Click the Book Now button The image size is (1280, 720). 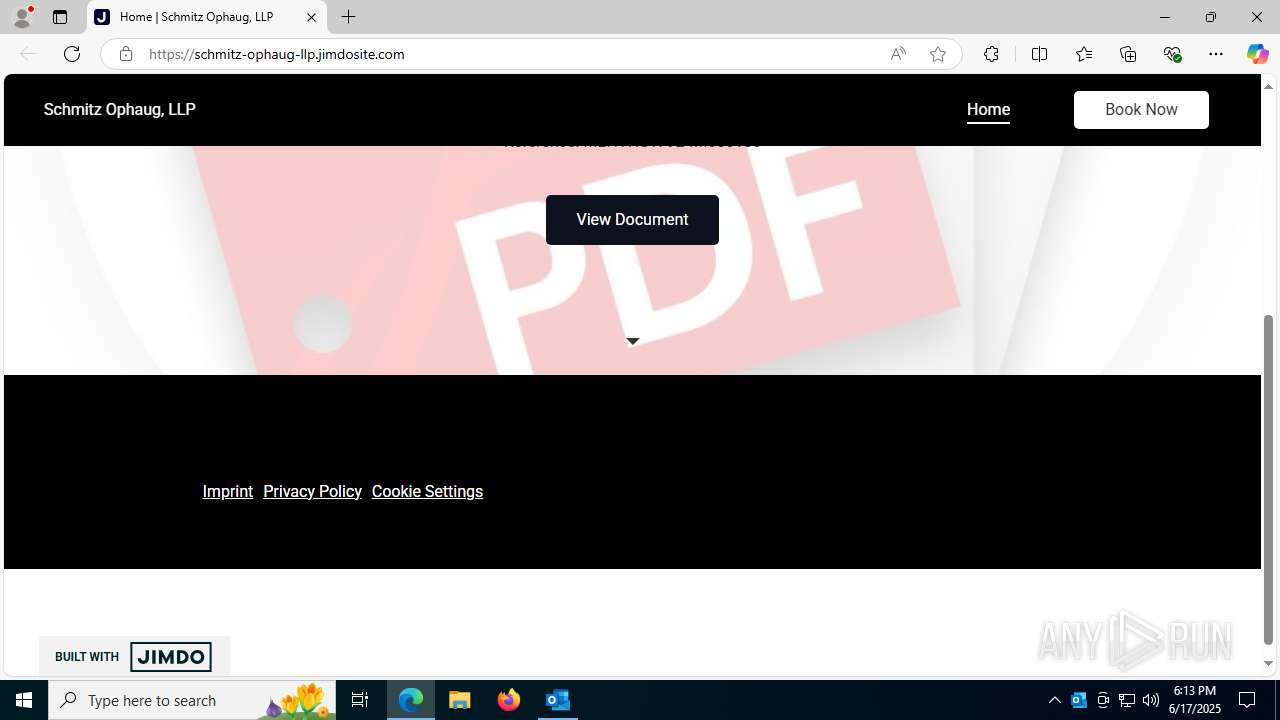click(x=1141, y=110)
